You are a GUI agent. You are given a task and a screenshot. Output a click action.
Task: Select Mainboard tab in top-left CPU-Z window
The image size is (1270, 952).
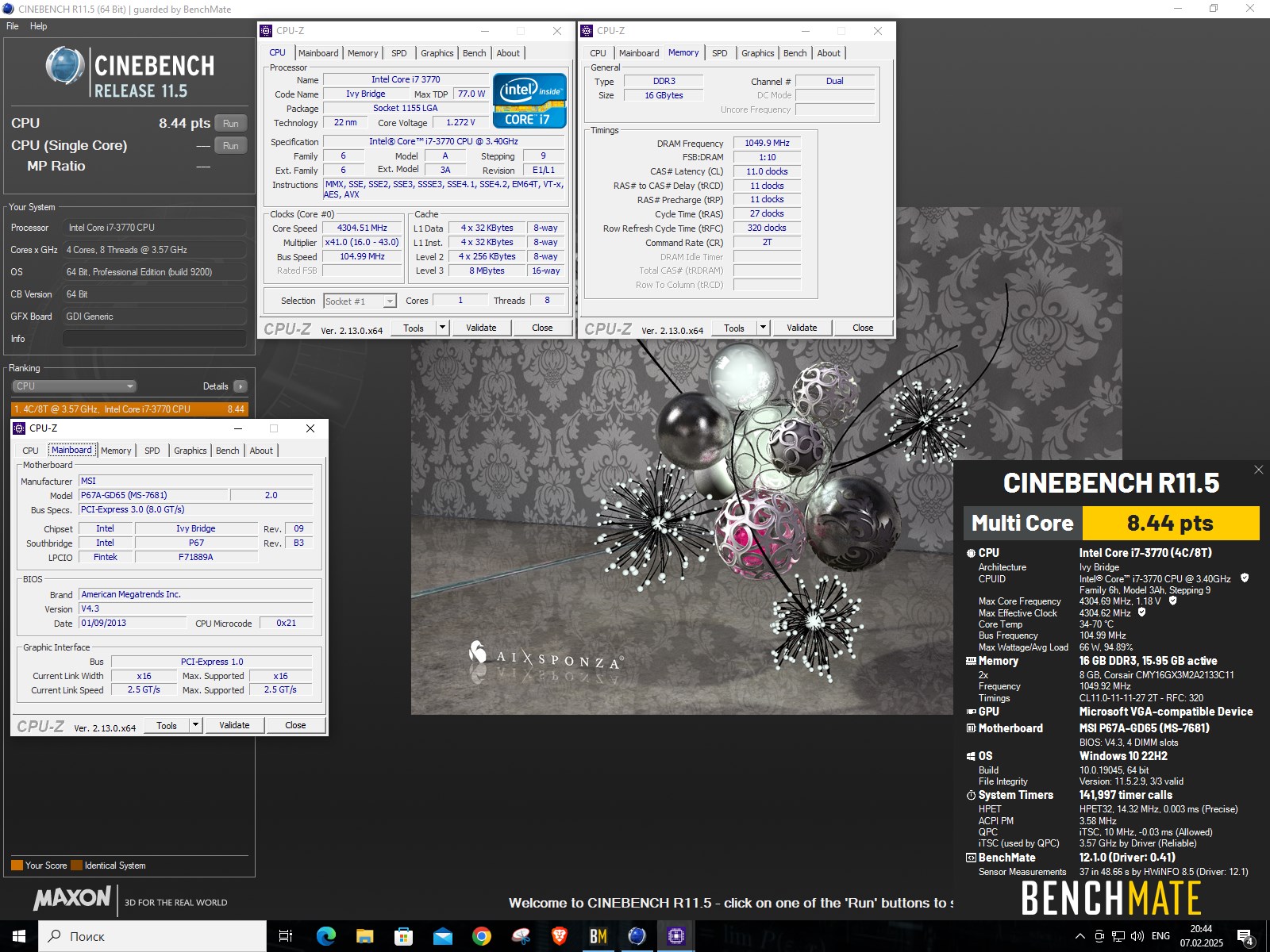tap(318, 53)
